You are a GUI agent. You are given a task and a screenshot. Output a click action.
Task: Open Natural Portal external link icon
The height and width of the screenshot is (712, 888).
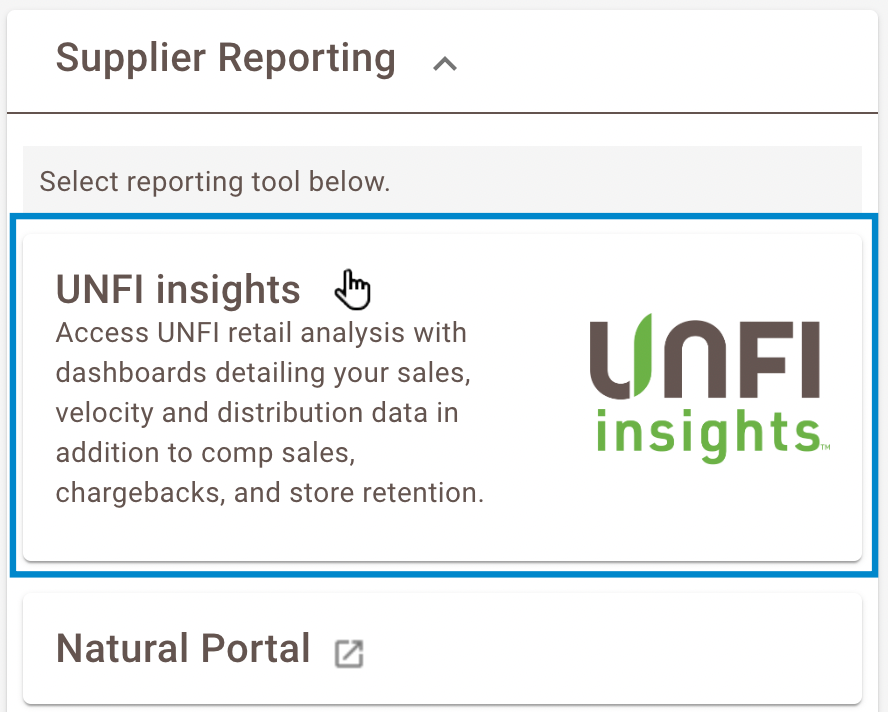point(349,654)
